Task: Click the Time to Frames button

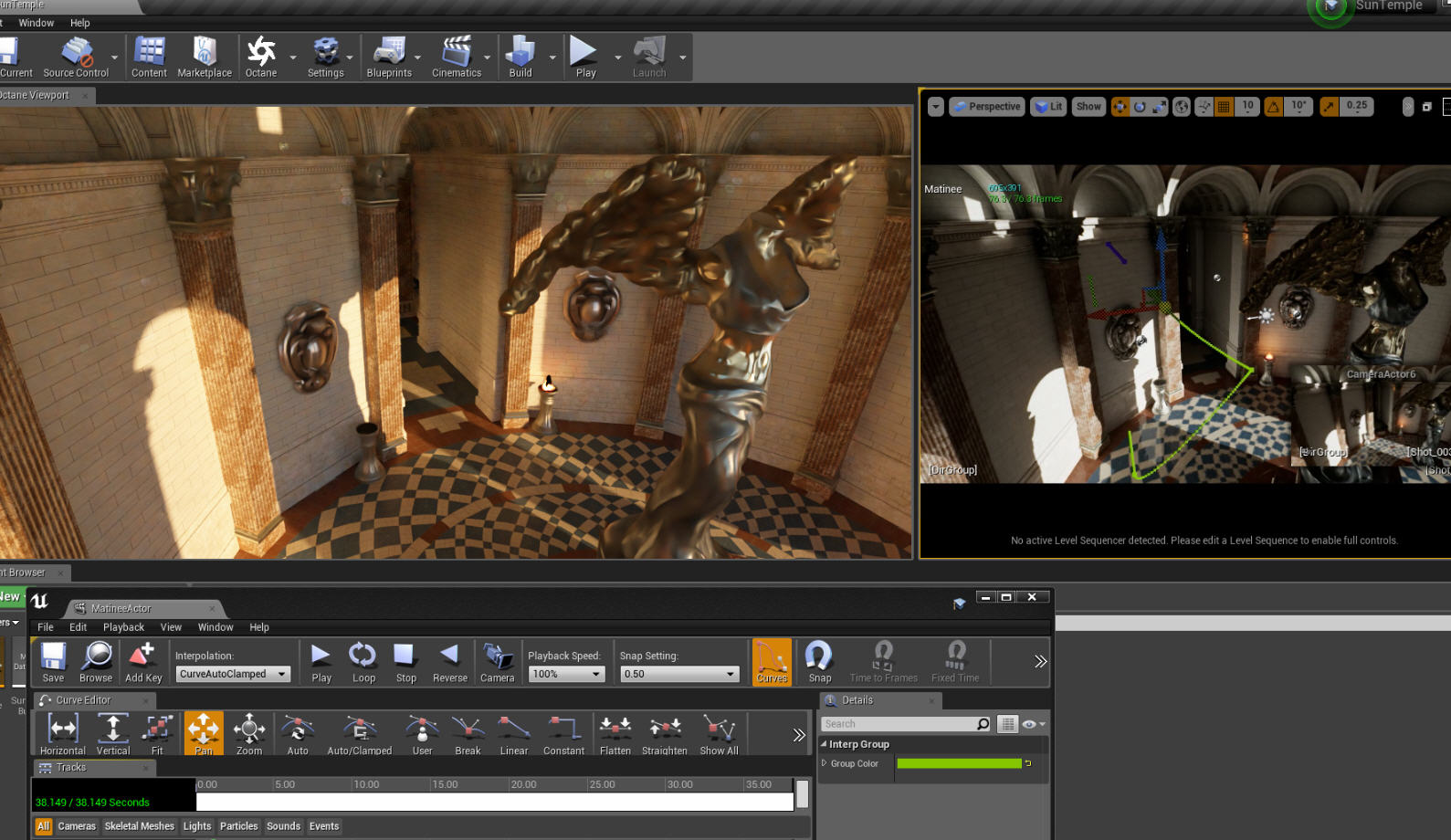Action: 883,662
